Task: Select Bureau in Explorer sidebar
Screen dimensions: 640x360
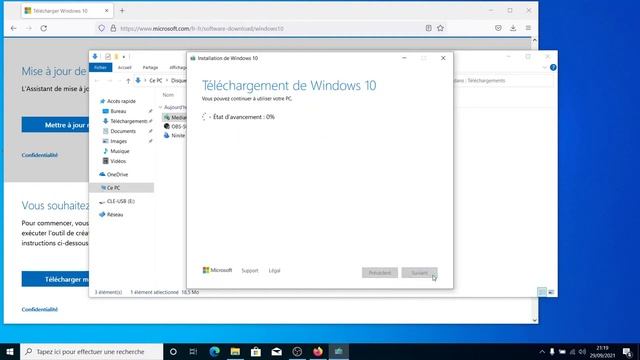Action: coord(118,111)
